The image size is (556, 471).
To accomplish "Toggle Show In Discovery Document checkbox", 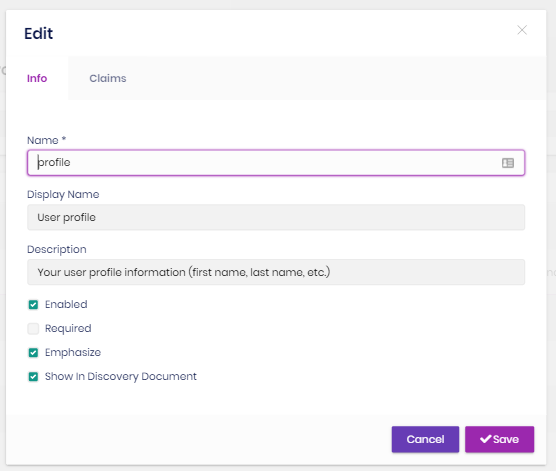I will tap(33, 377).
